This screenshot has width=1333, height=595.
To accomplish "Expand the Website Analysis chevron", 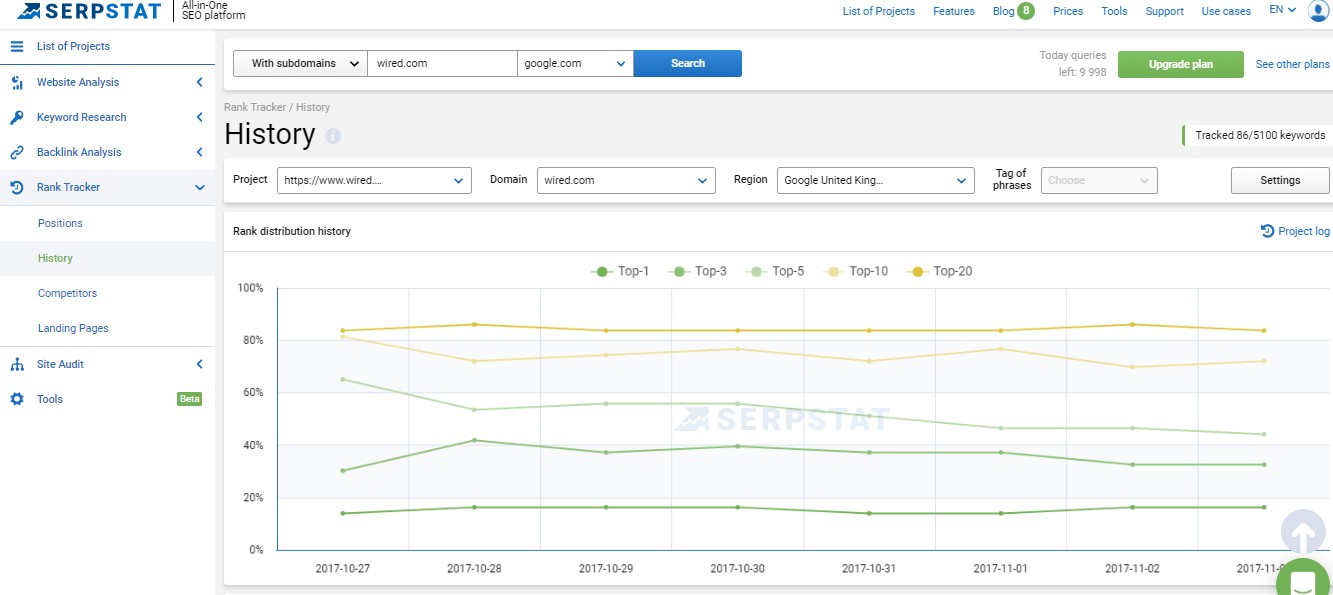I will [199, 82].
